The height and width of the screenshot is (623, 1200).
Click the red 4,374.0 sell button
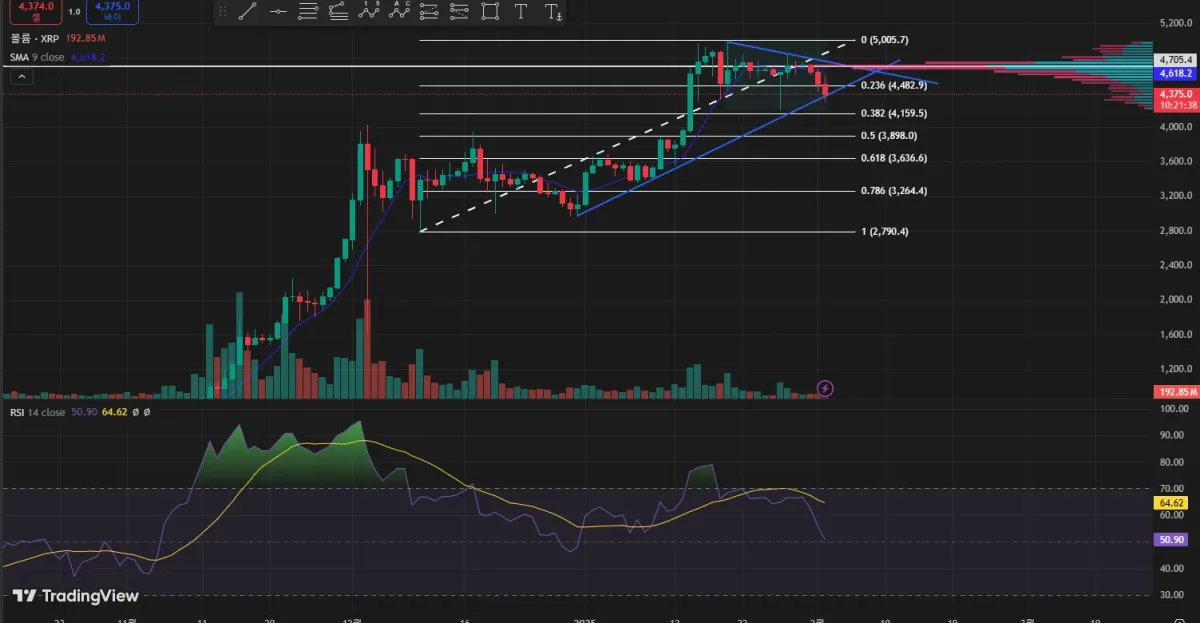35,11
